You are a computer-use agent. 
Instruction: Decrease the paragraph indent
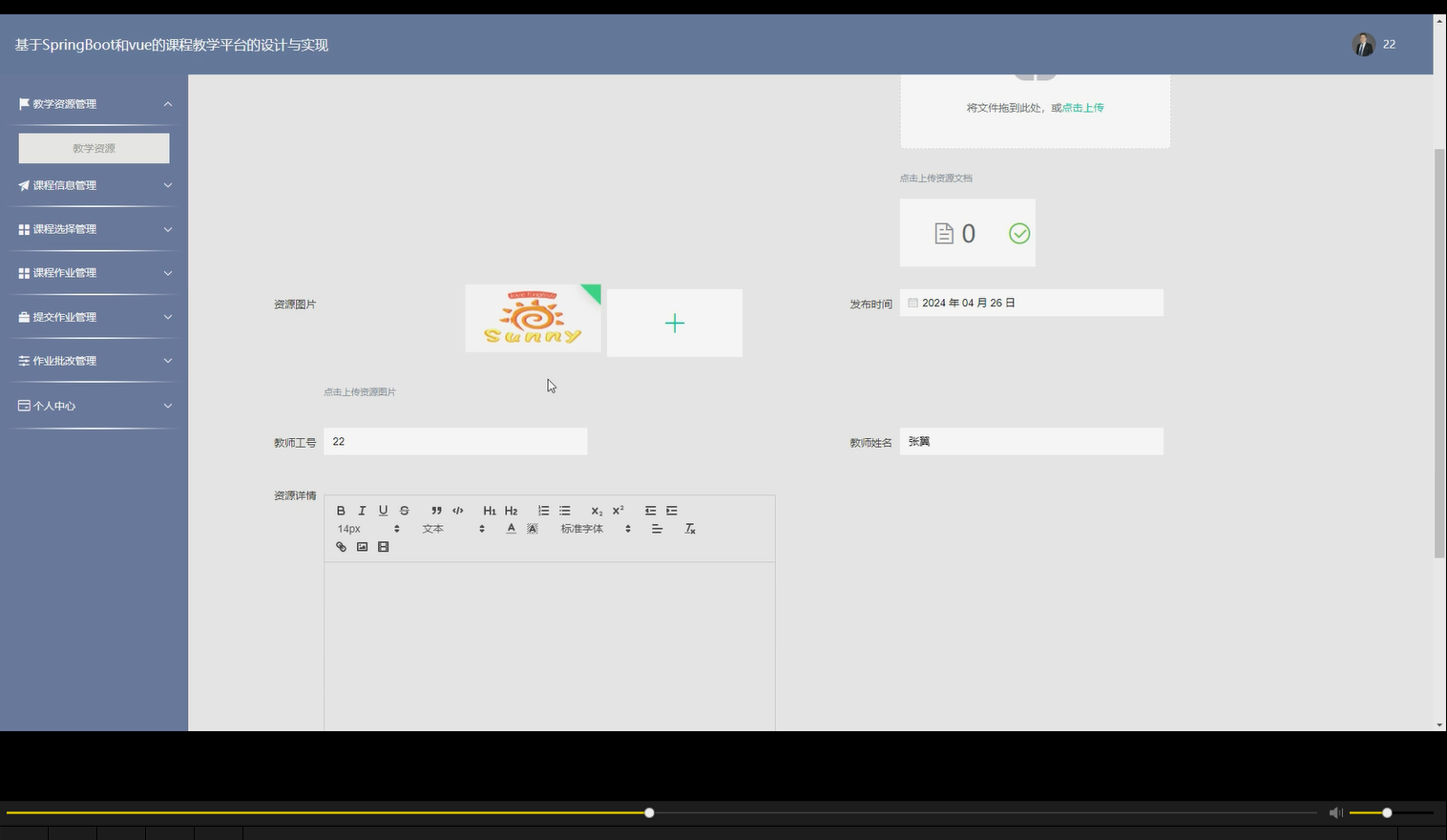pyautogui.click(x=650, y=511)
